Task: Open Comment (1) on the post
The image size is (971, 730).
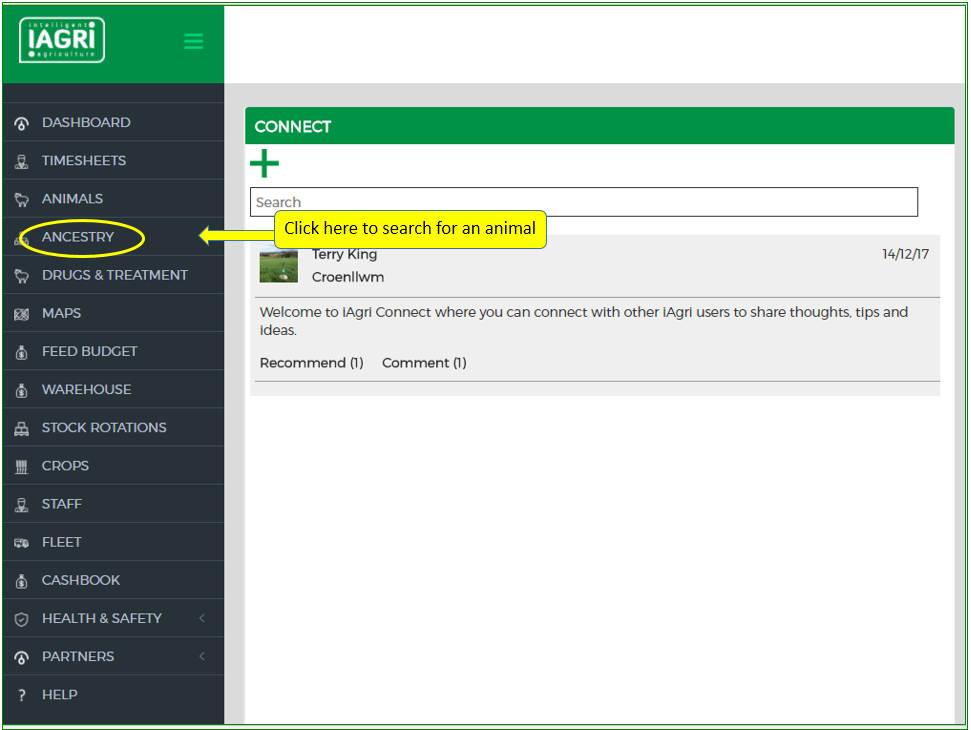Action: click(424, 363)
